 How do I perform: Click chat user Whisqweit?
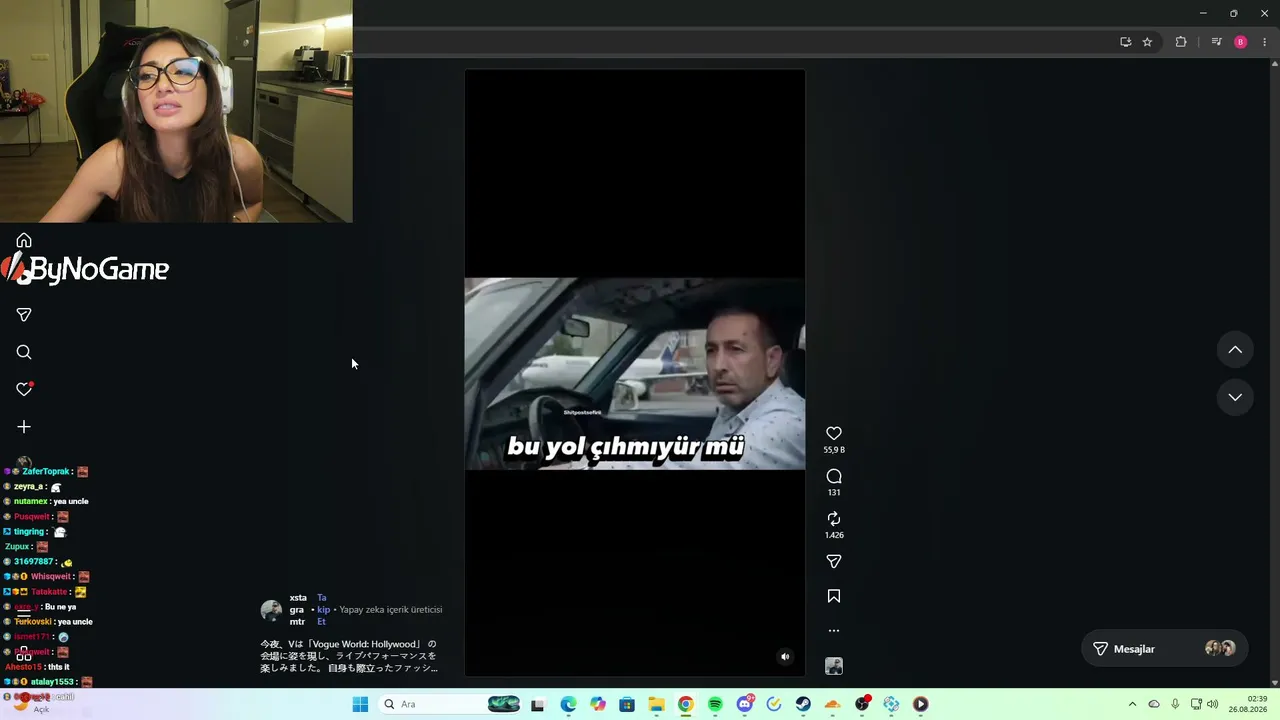click(x=51, y=577)
